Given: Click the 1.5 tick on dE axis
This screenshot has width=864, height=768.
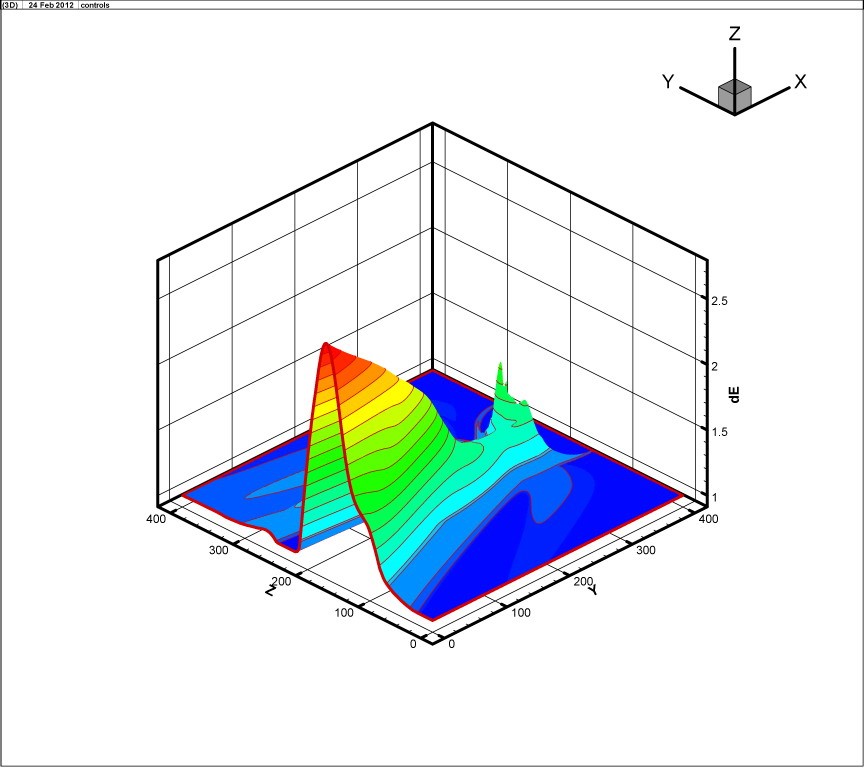Looking at the screenshot, I should click(x=718, y=431).
